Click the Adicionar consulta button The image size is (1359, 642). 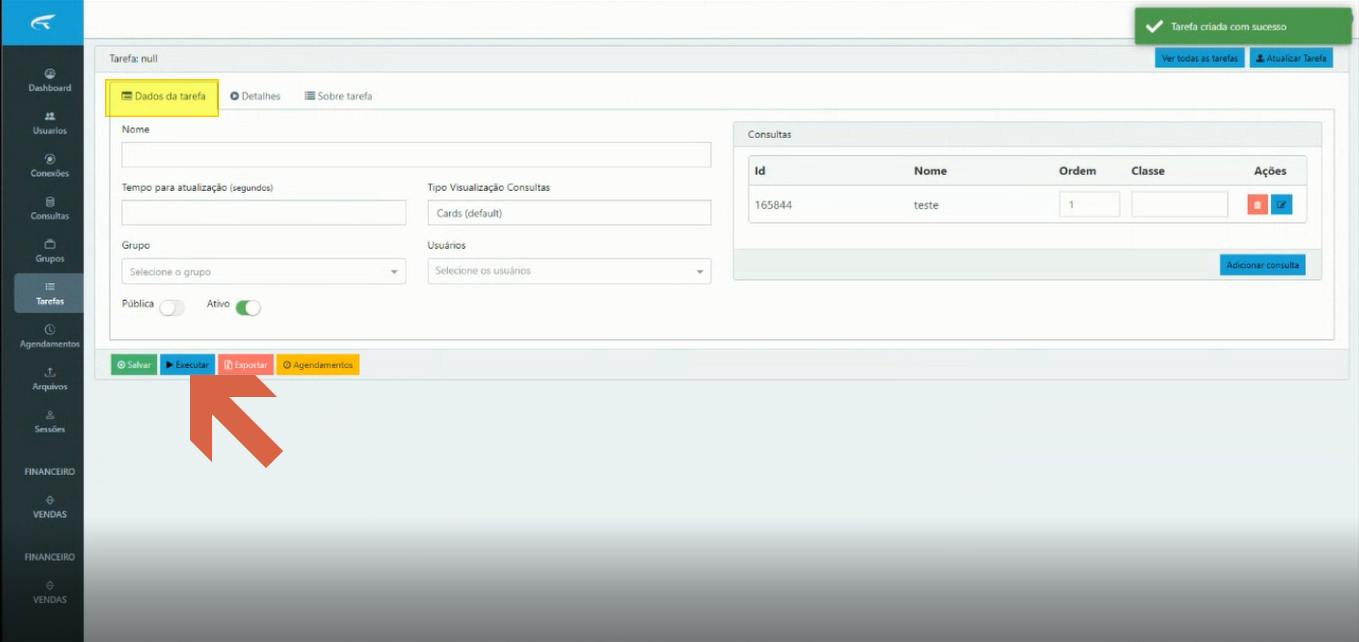[x=1262, y=265]
